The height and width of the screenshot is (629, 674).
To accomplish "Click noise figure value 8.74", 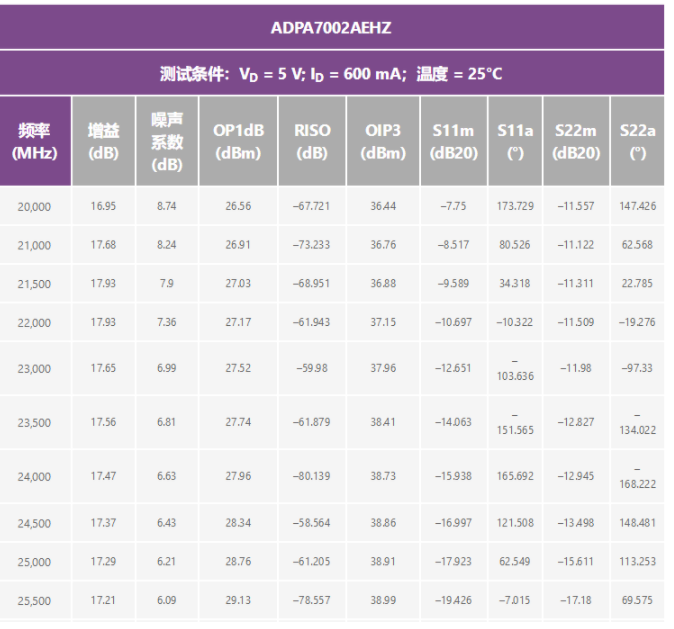I will (x=167, y=206).
